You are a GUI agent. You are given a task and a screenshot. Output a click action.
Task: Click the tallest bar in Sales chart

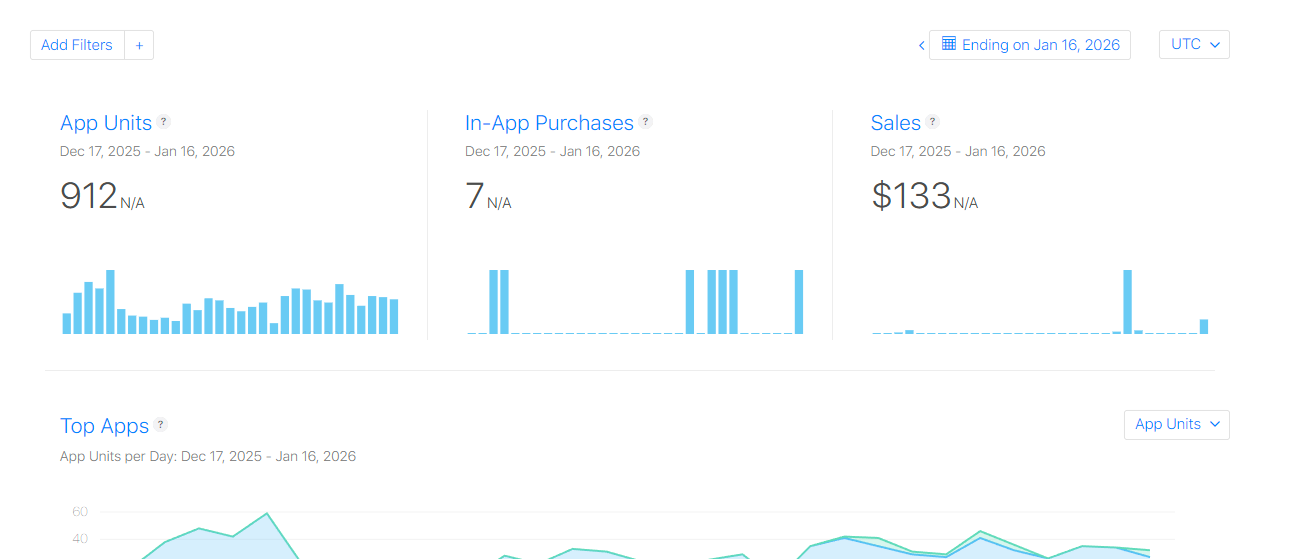point(1128,302)
